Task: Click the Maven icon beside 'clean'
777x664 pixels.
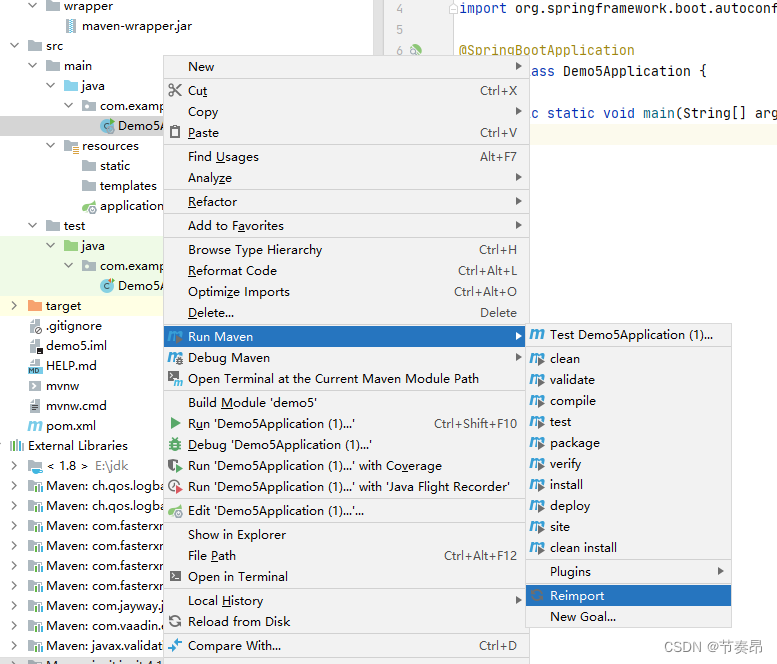Action: 537,358
